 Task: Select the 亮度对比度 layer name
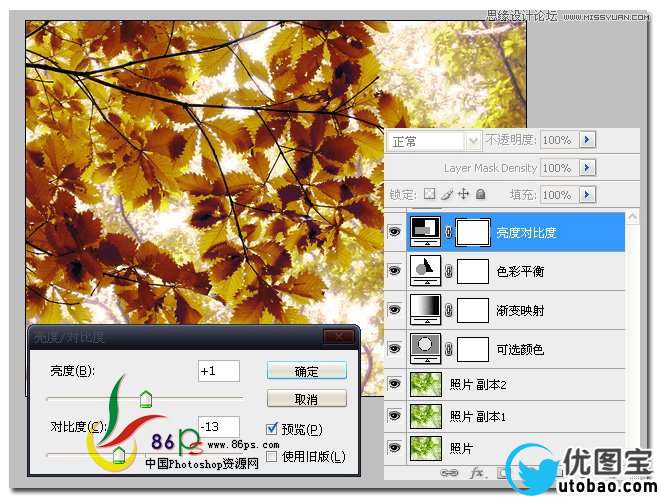526,232
